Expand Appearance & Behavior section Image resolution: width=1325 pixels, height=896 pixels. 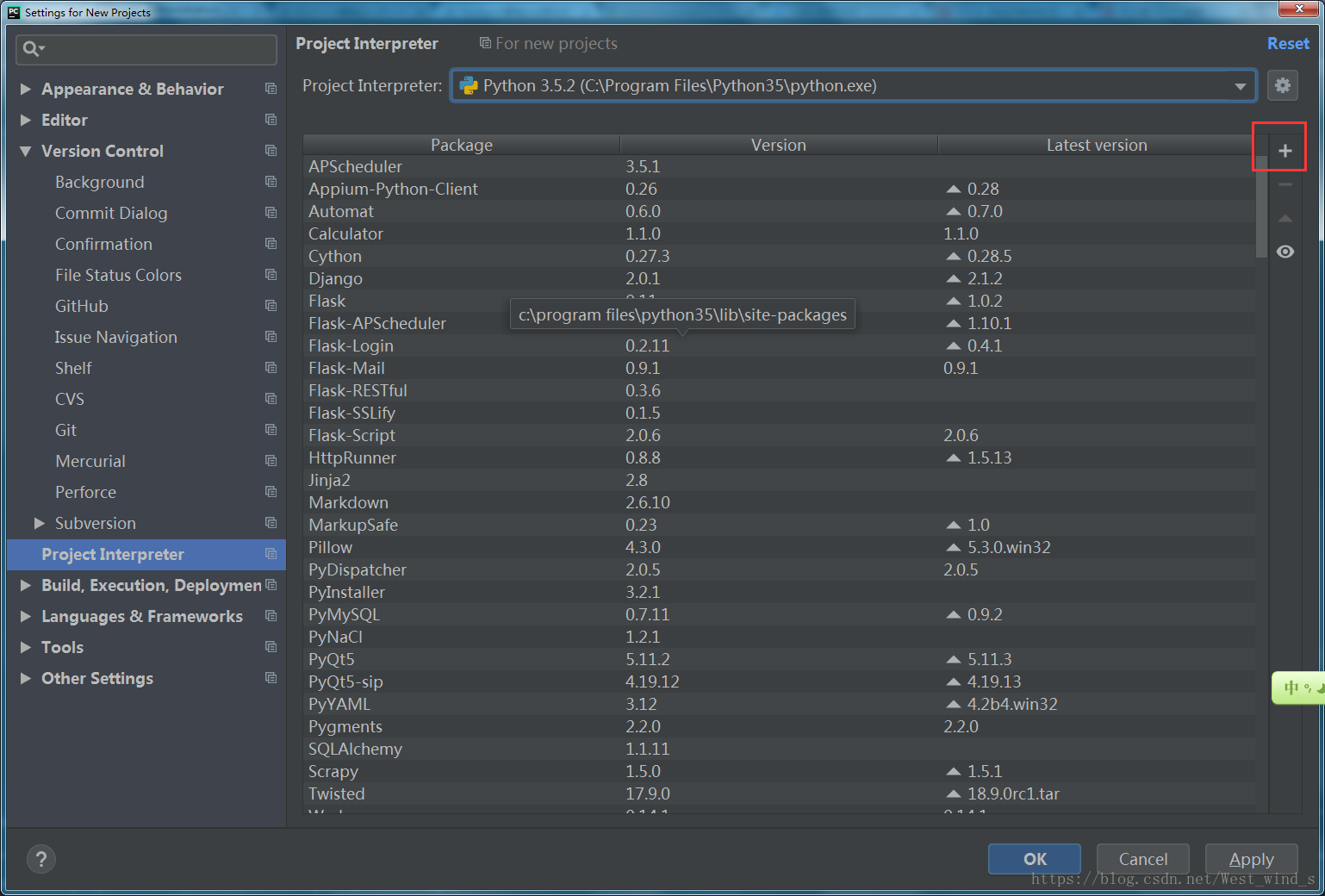[26, 89]
